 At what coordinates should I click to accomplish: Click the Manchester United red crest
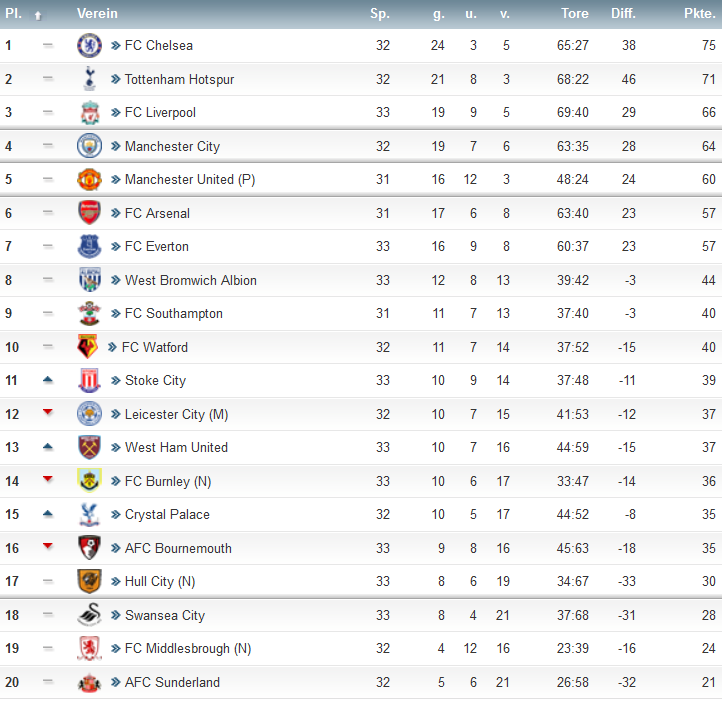89,179
